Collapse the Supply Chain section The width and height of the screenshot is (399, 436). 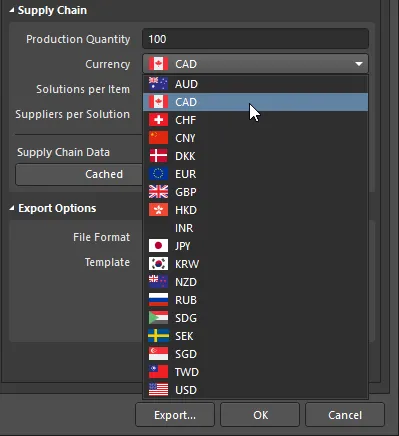[x=12, y=10]
